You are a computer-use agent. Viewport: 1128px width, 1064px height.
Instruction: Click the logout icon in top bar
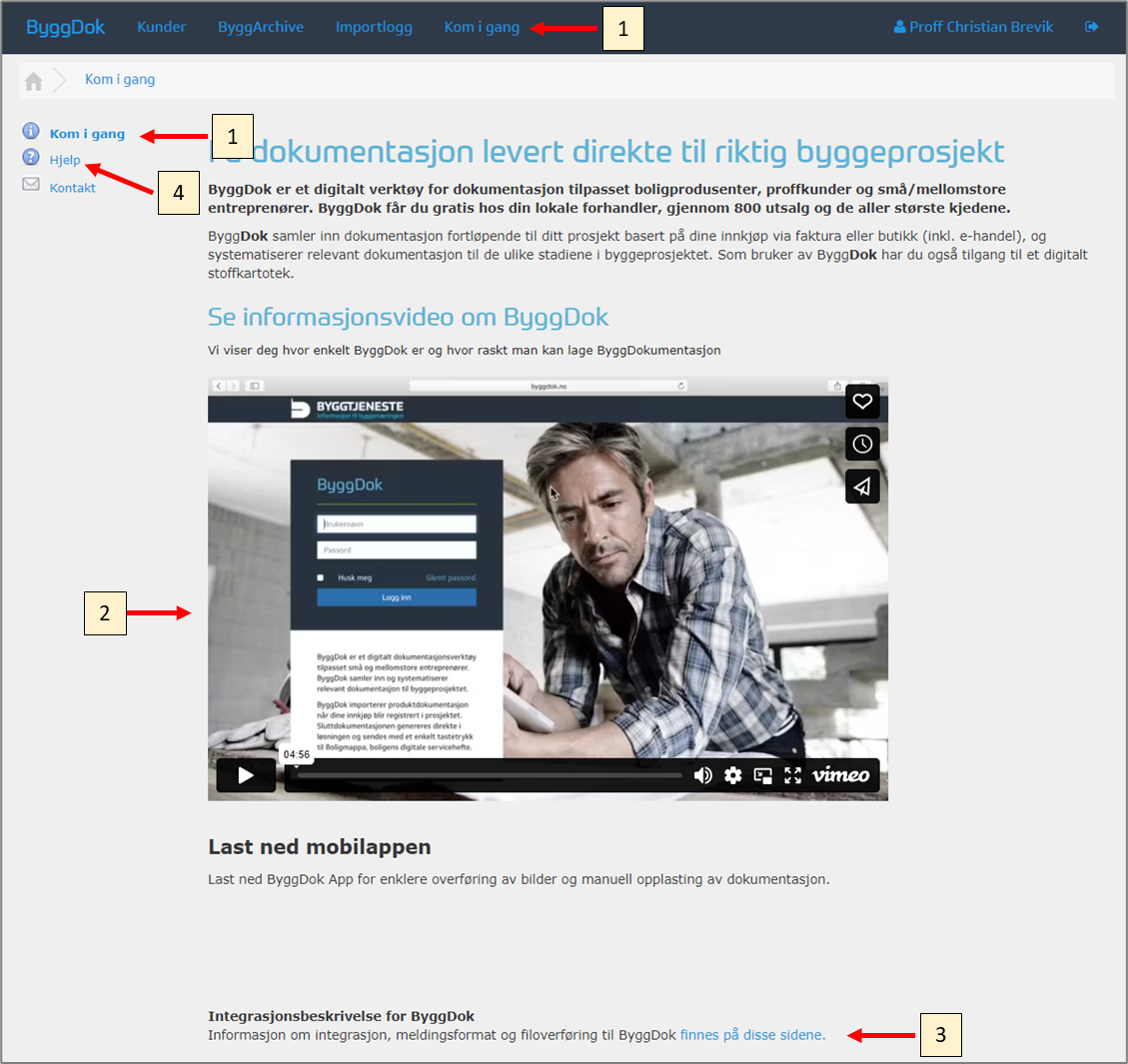1091,27
